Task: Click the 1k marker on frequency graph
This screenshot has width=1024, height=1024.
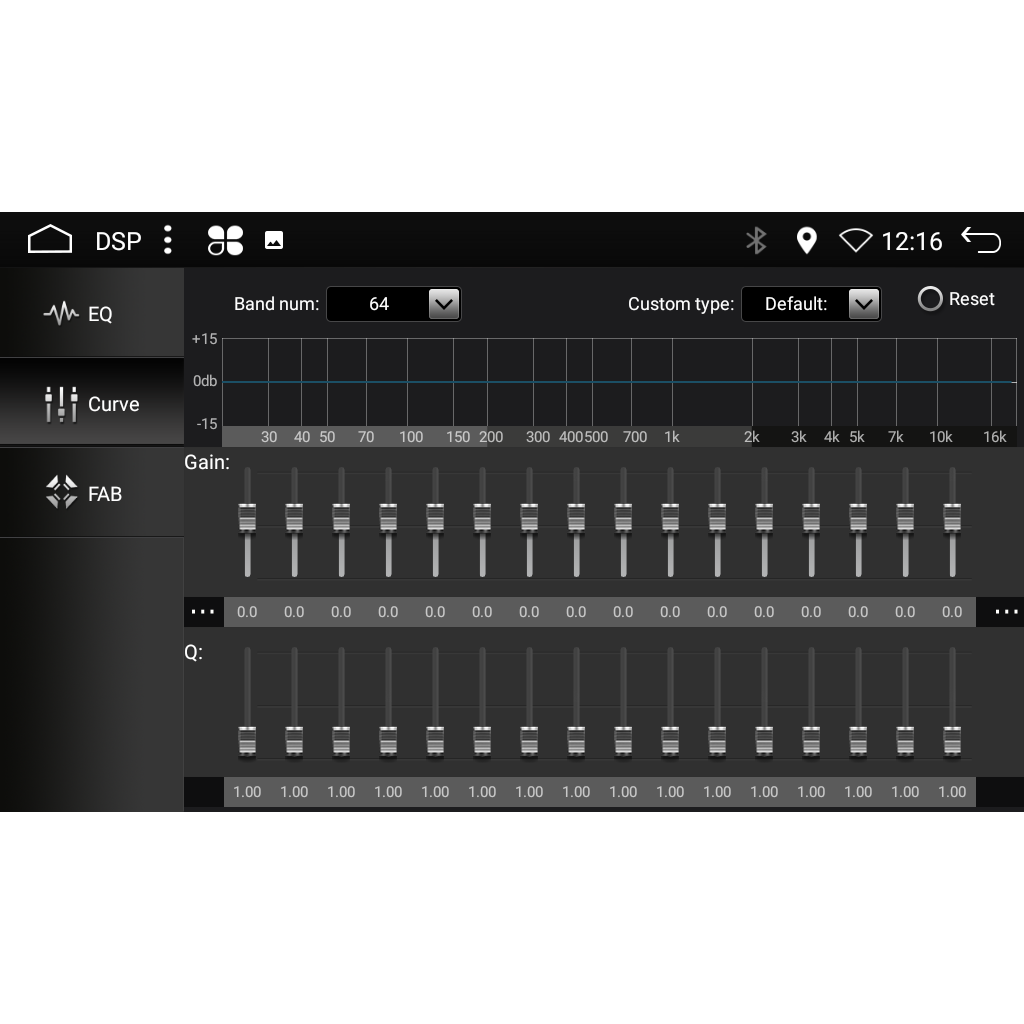Action: coord(672,437)
